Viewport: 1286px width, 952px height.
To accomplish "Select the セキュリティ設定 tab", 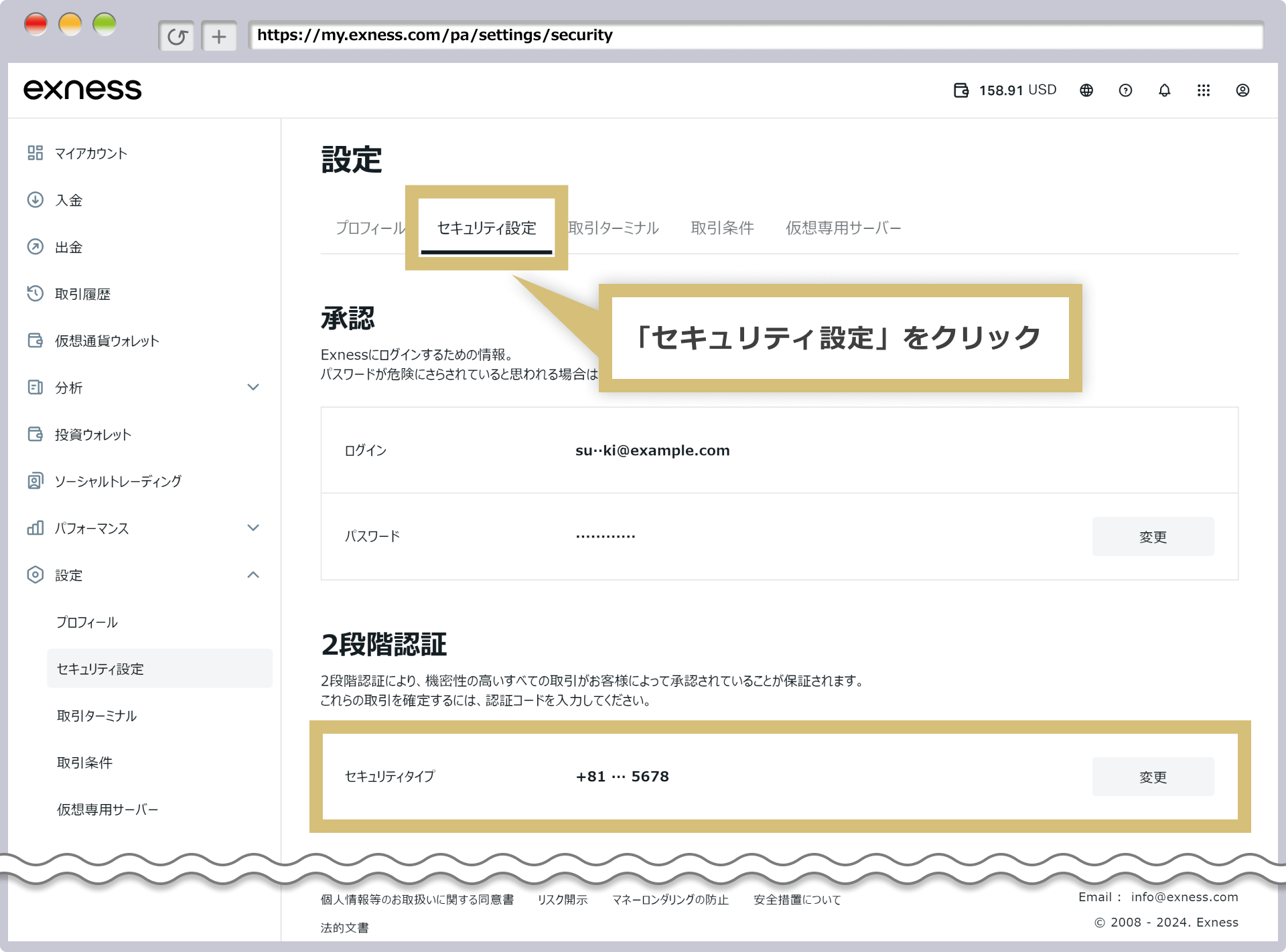I will tap(486, 228).
